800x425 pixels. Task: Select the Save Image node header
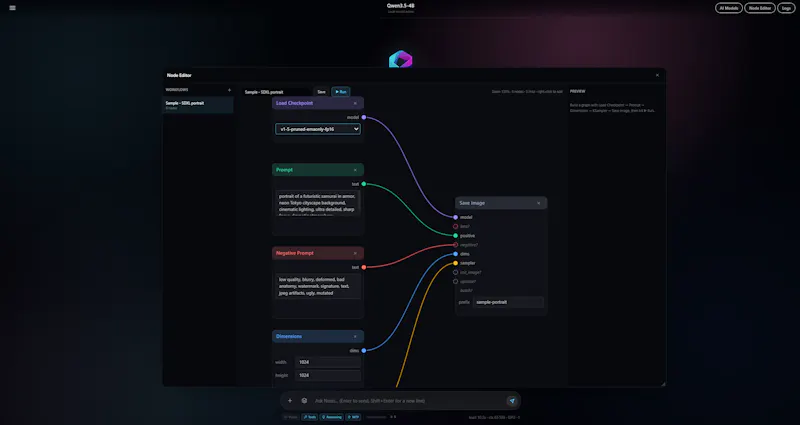501,203
